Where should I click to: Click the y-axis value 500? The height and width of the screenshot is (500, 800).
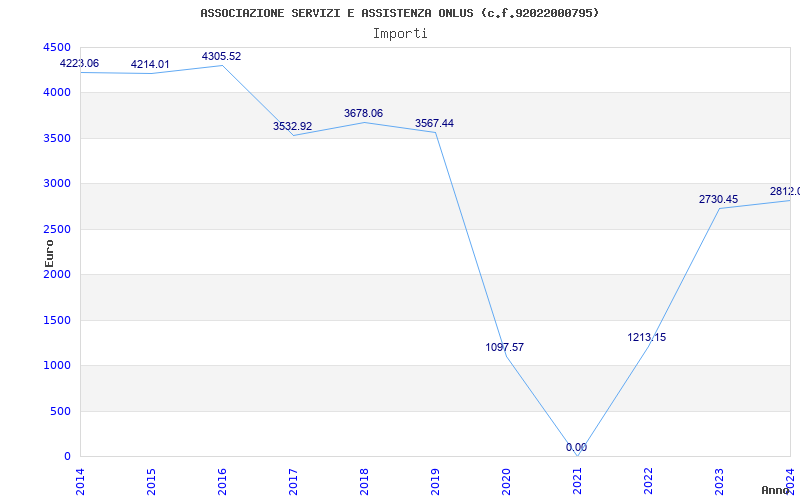click(x=60, y=411)
